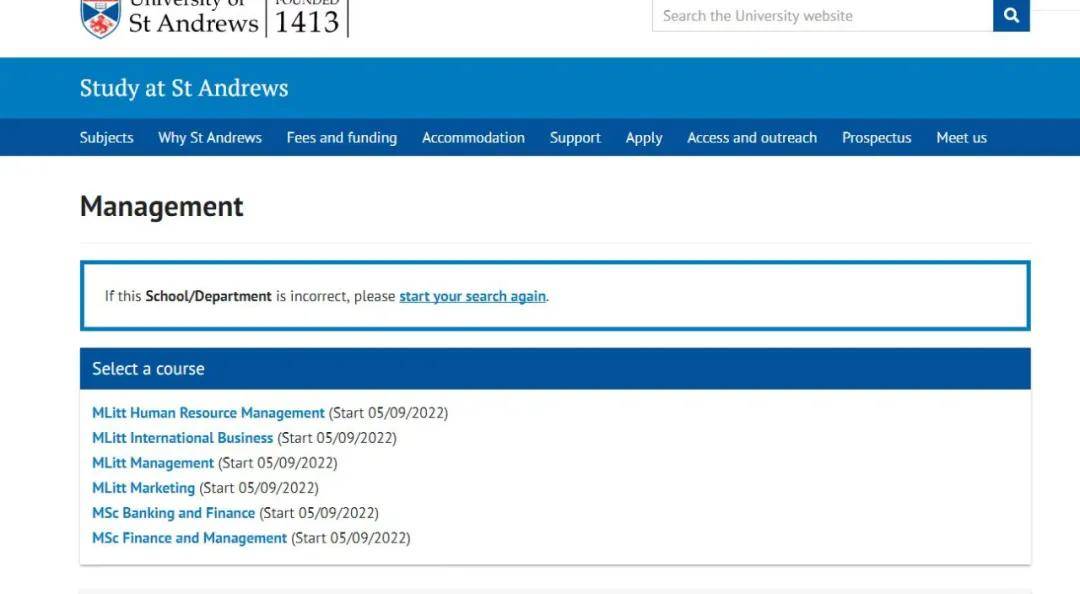
Task: Open Access and outreach
Action: point(752,138)
